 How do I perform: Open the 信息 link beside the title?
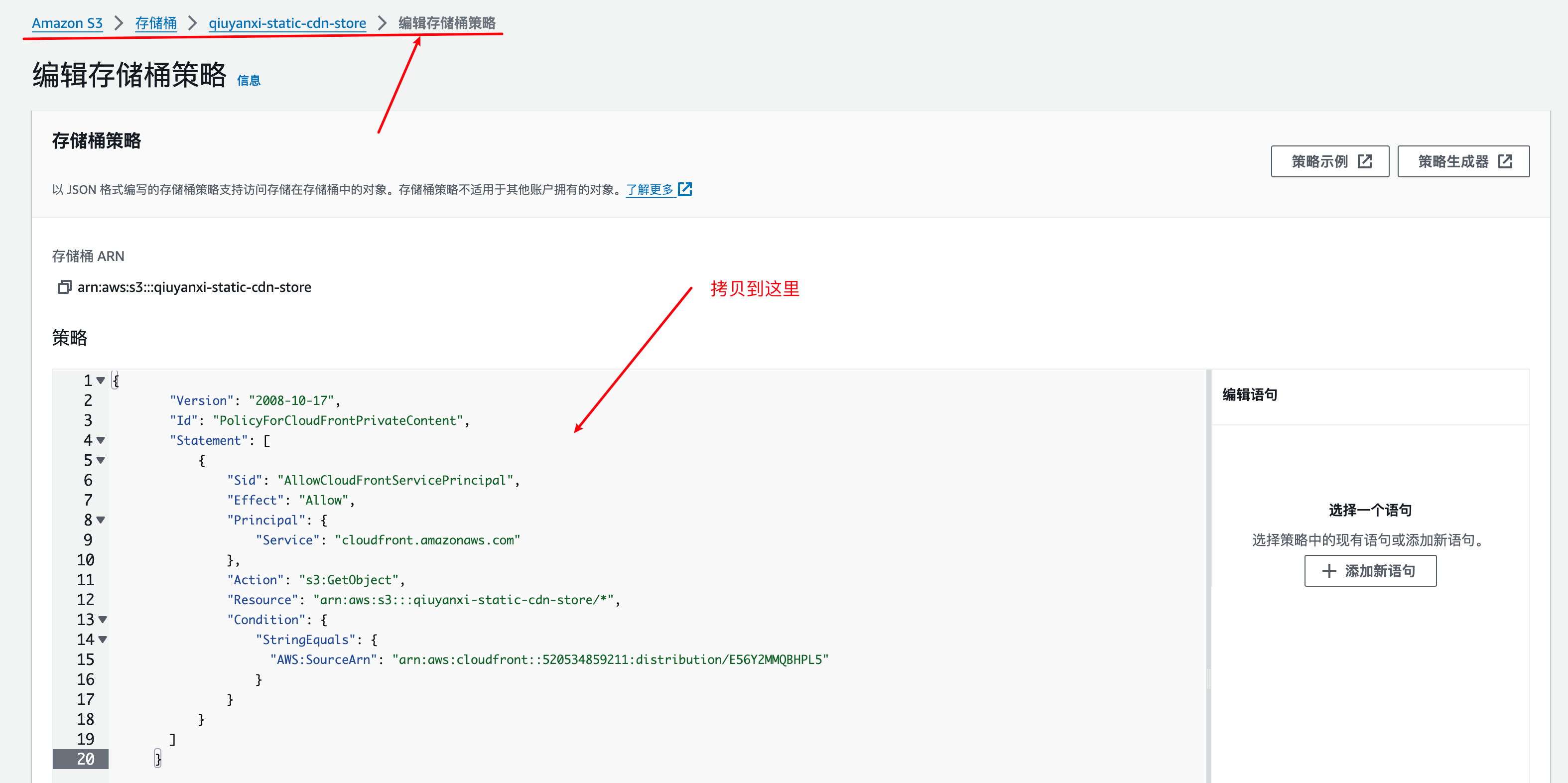click(x=249, y=80)
